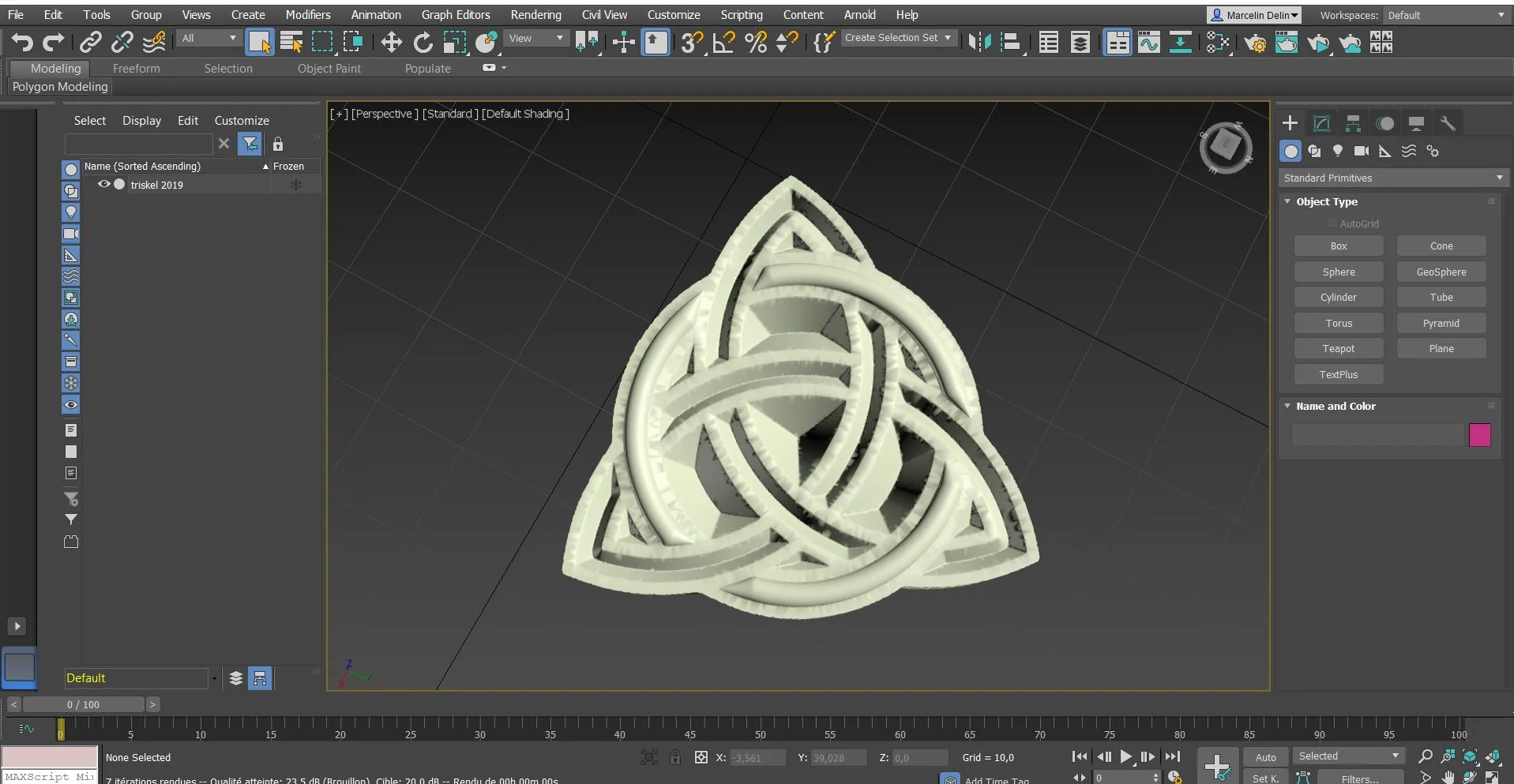Select the Select and Move tool
Viewport: 1514px width, 784px height.
tap(390, 42)
